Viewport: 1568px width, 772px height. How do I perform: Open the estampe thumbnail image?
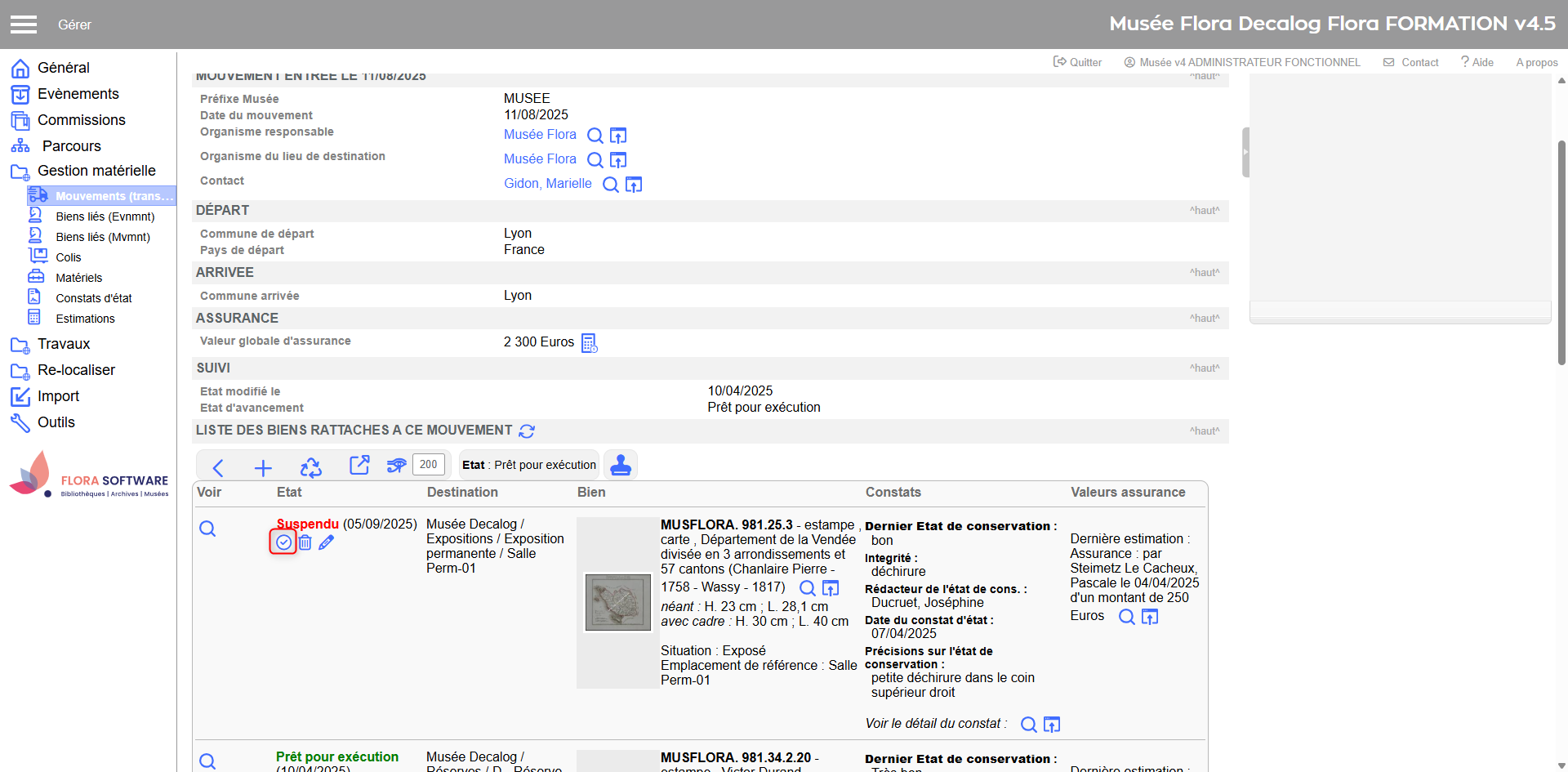coord(618,602)
